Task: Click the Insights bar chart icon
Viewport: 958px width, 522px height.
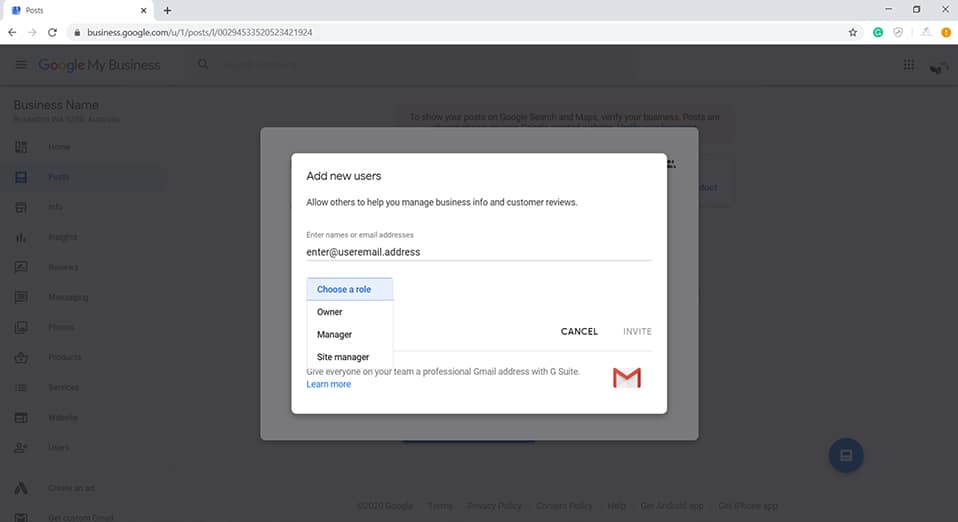Action: pyautogui.click(x=21, y=237)
